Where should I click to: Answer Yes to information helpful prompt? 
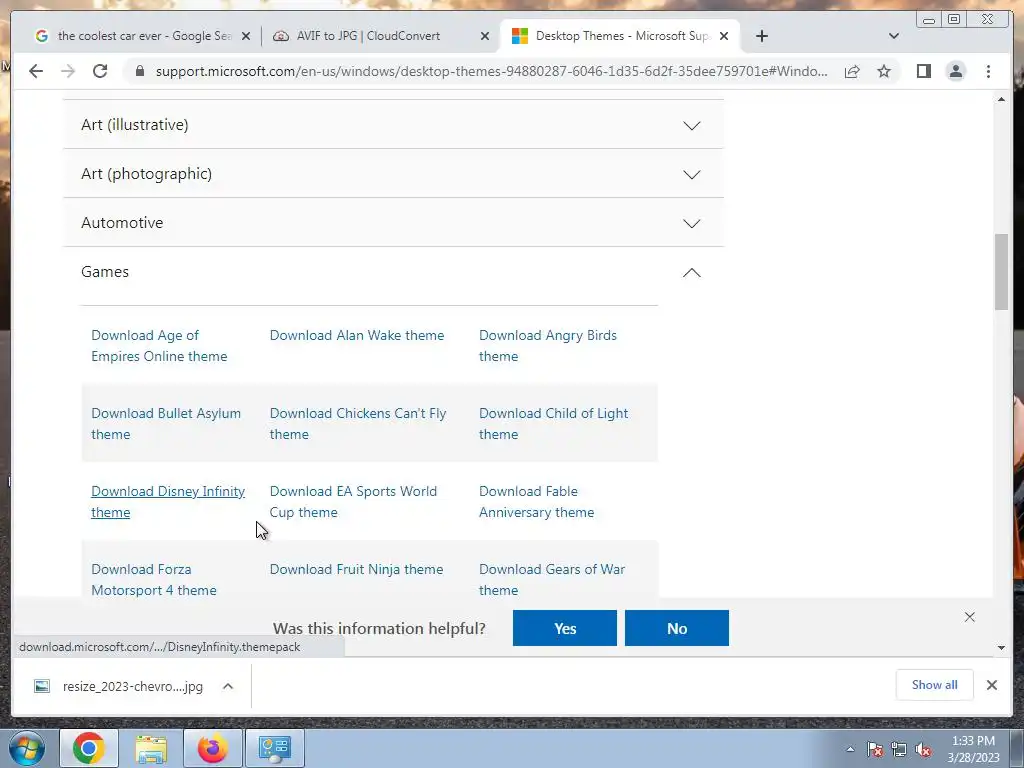[565, 628]
